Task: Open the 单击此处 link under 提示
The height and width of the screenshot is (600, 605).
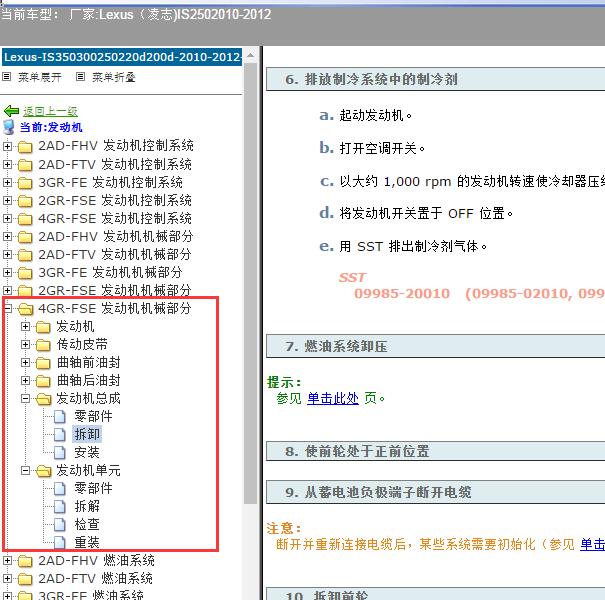Action: click(333, 398)
